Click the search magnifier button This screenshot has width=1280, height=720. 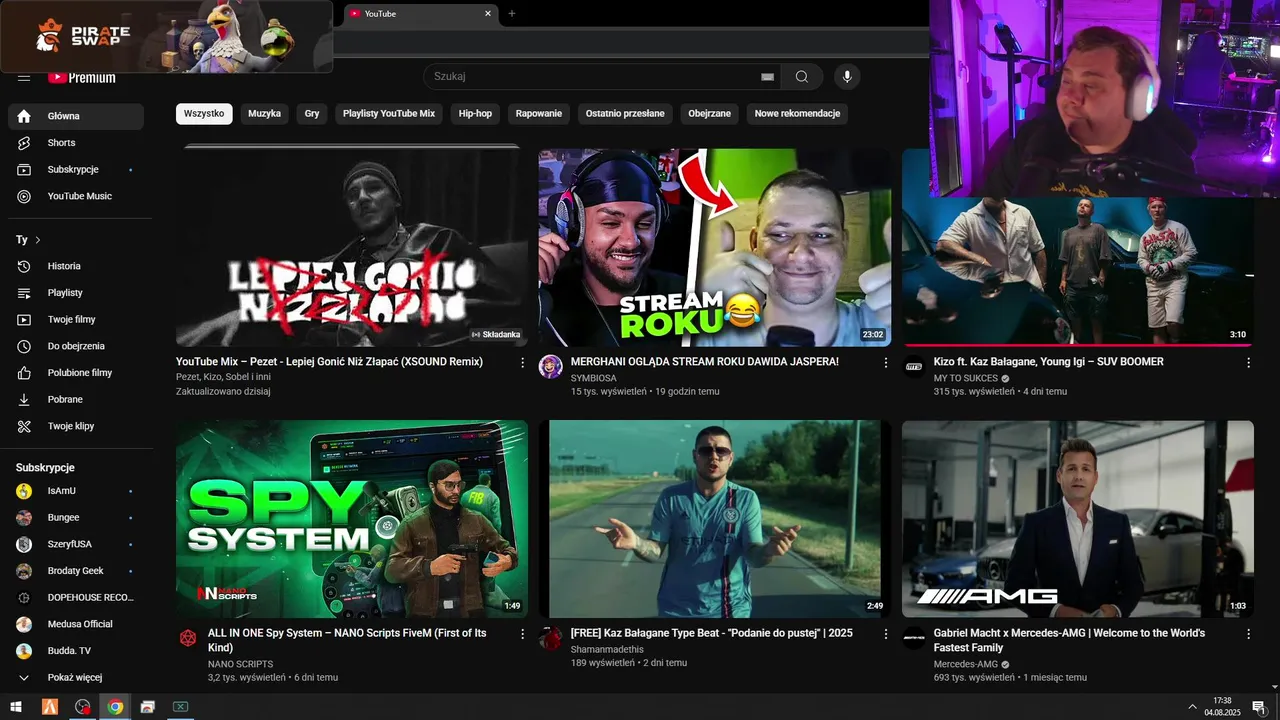[802, 77]
